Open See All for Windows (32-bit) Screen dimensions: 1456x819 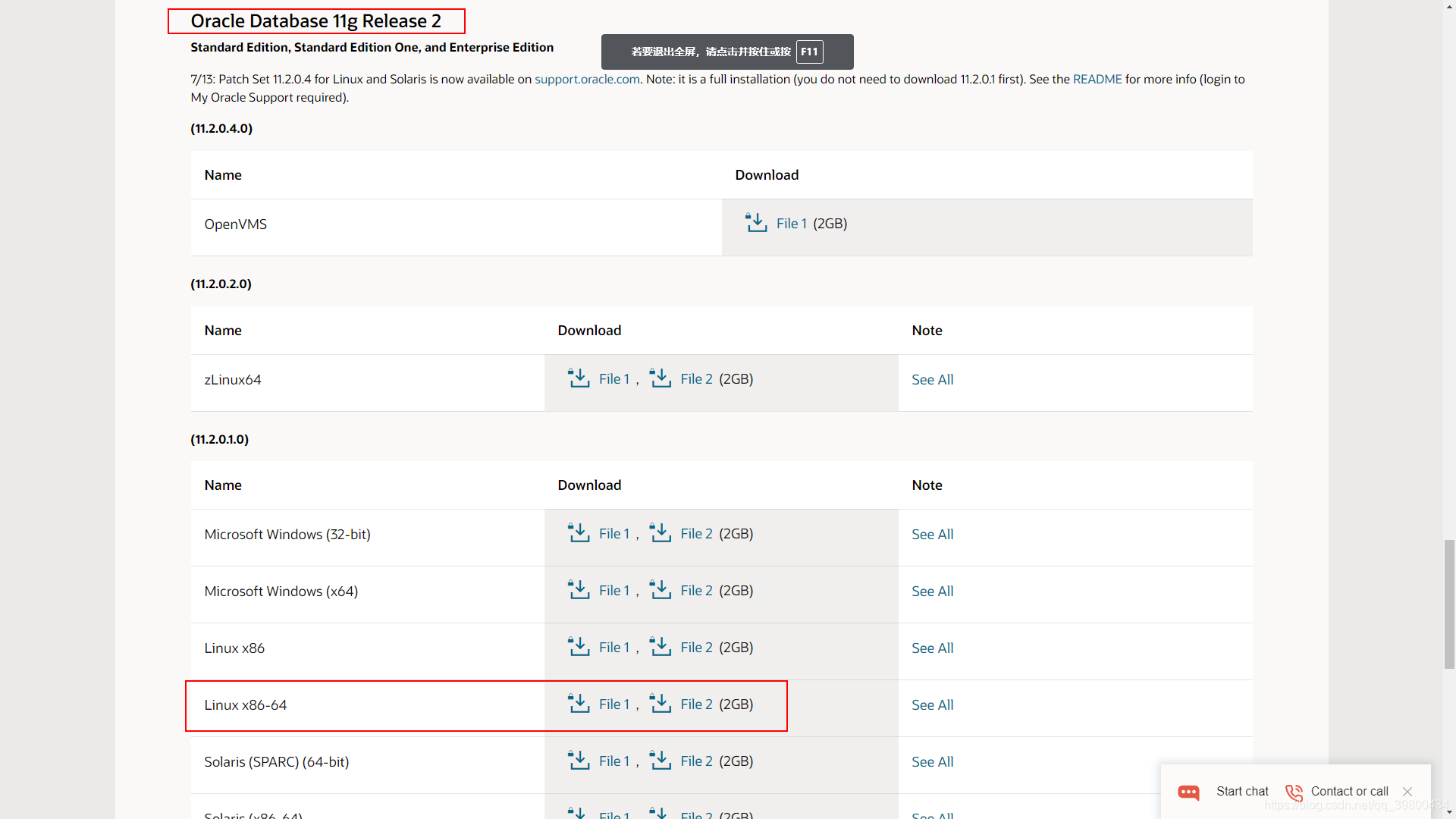click(x=932, y=534)
